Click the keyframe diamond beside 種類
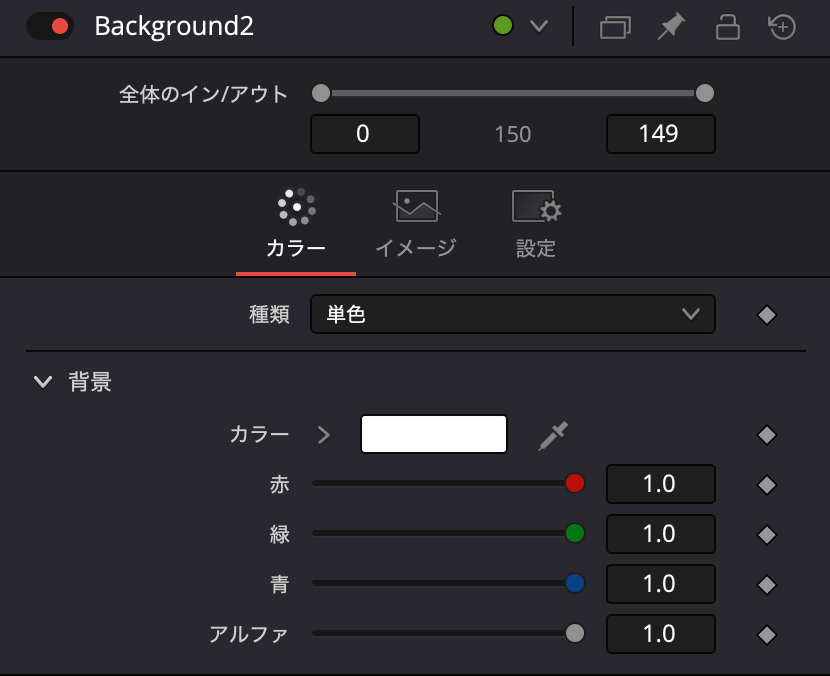 pos(767,314)
